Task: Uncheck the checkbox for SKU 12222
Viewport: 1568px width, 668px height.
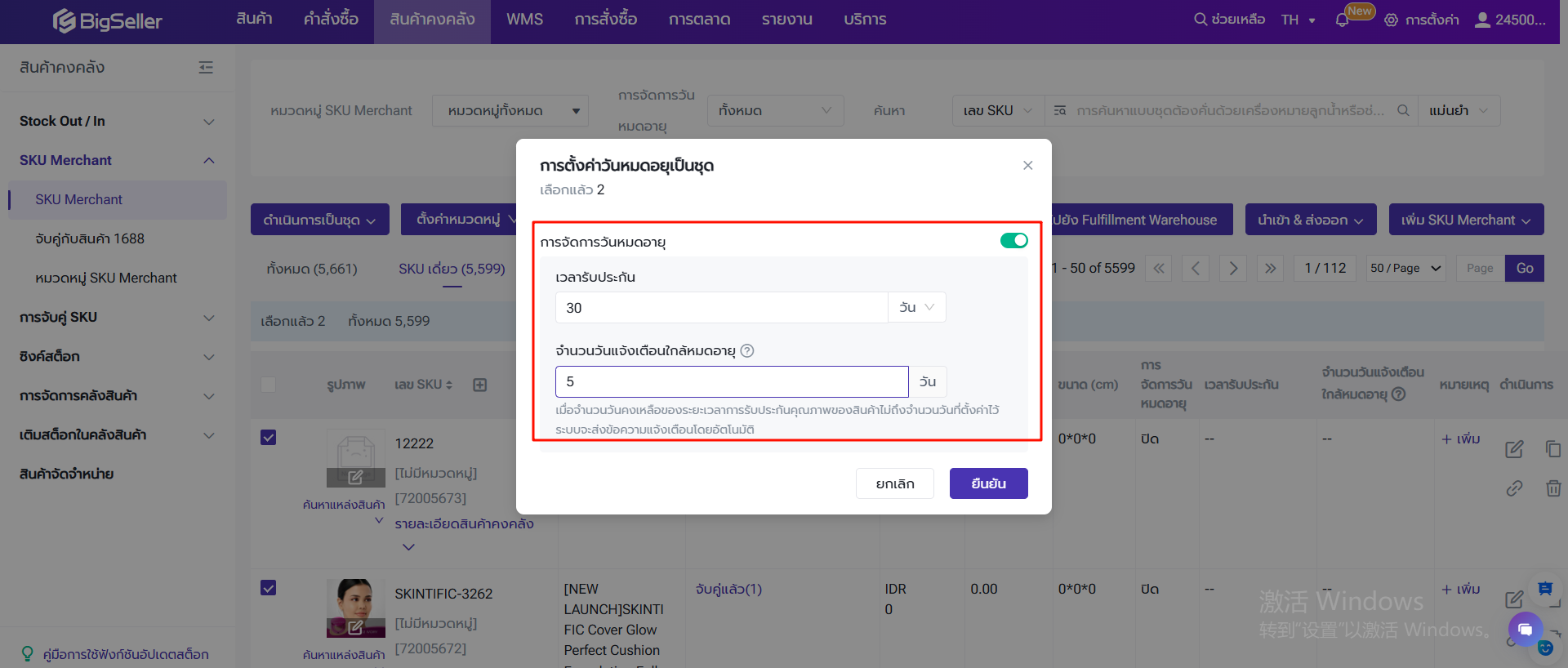Action: (x=268, y=437)
